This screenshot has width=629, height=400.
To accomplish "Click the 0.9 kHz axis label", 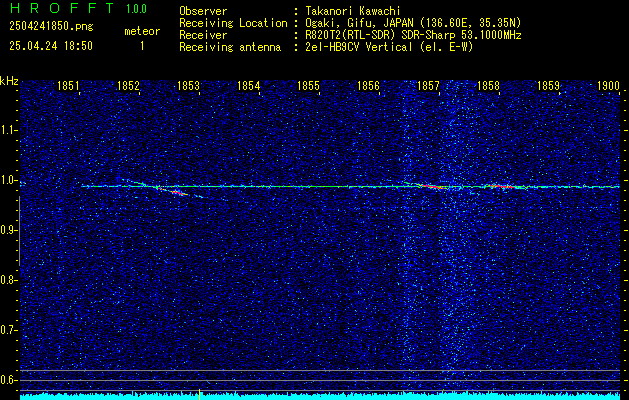I will pos(8,230).
